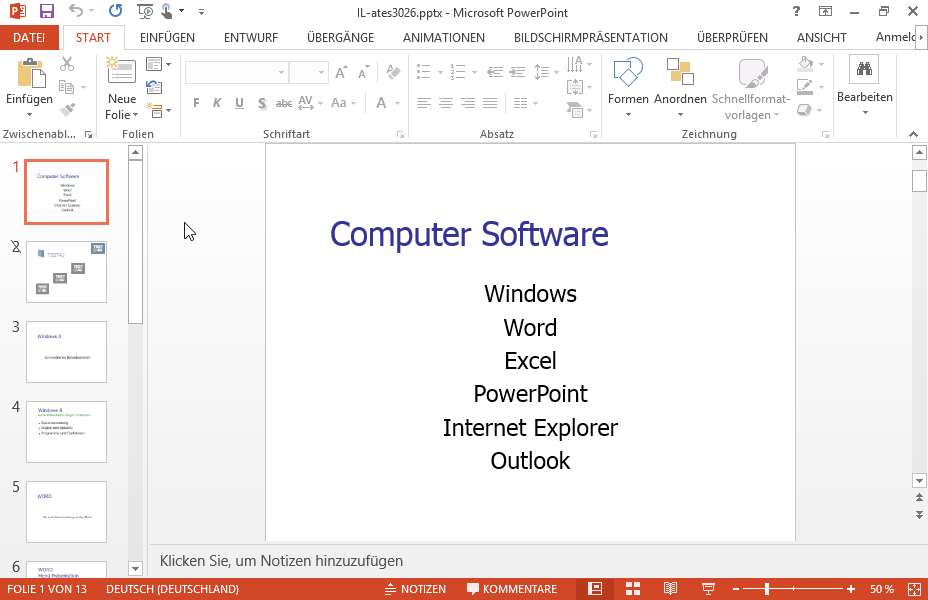
Task: Start slideshow from beginning in quick access
Action: (144, 11)
